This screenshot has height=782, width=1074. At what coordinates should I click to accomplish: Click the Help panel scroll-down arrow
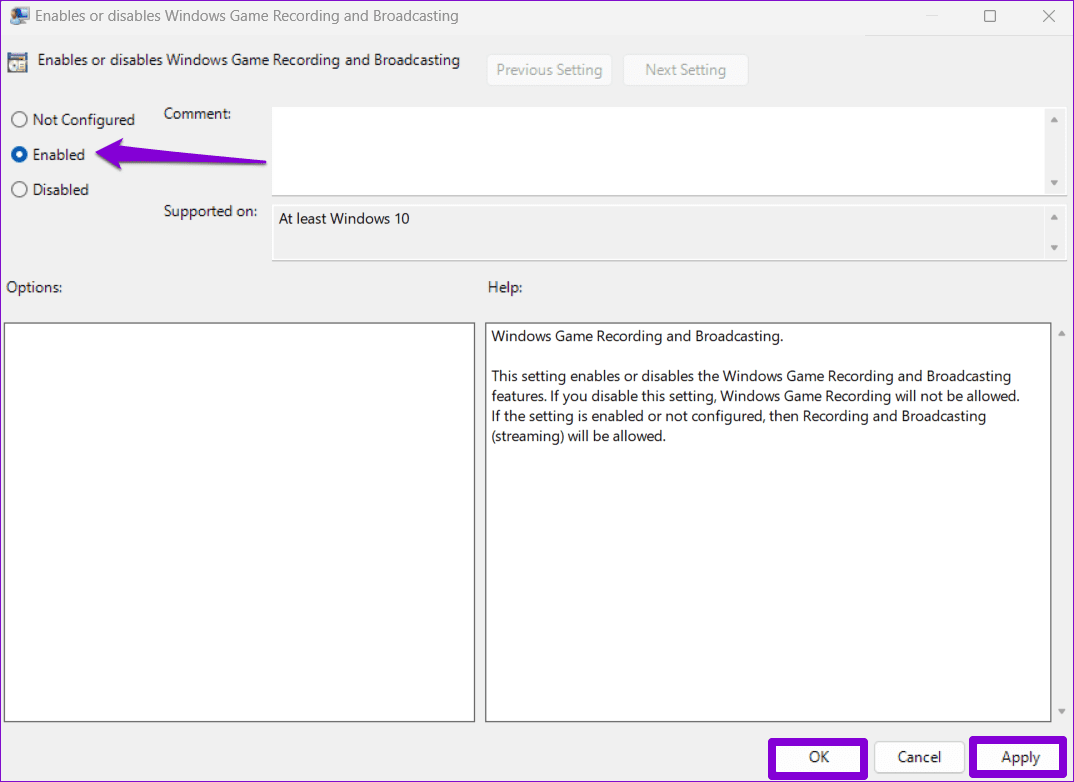pyautogui.click(x=1061, y=709)
